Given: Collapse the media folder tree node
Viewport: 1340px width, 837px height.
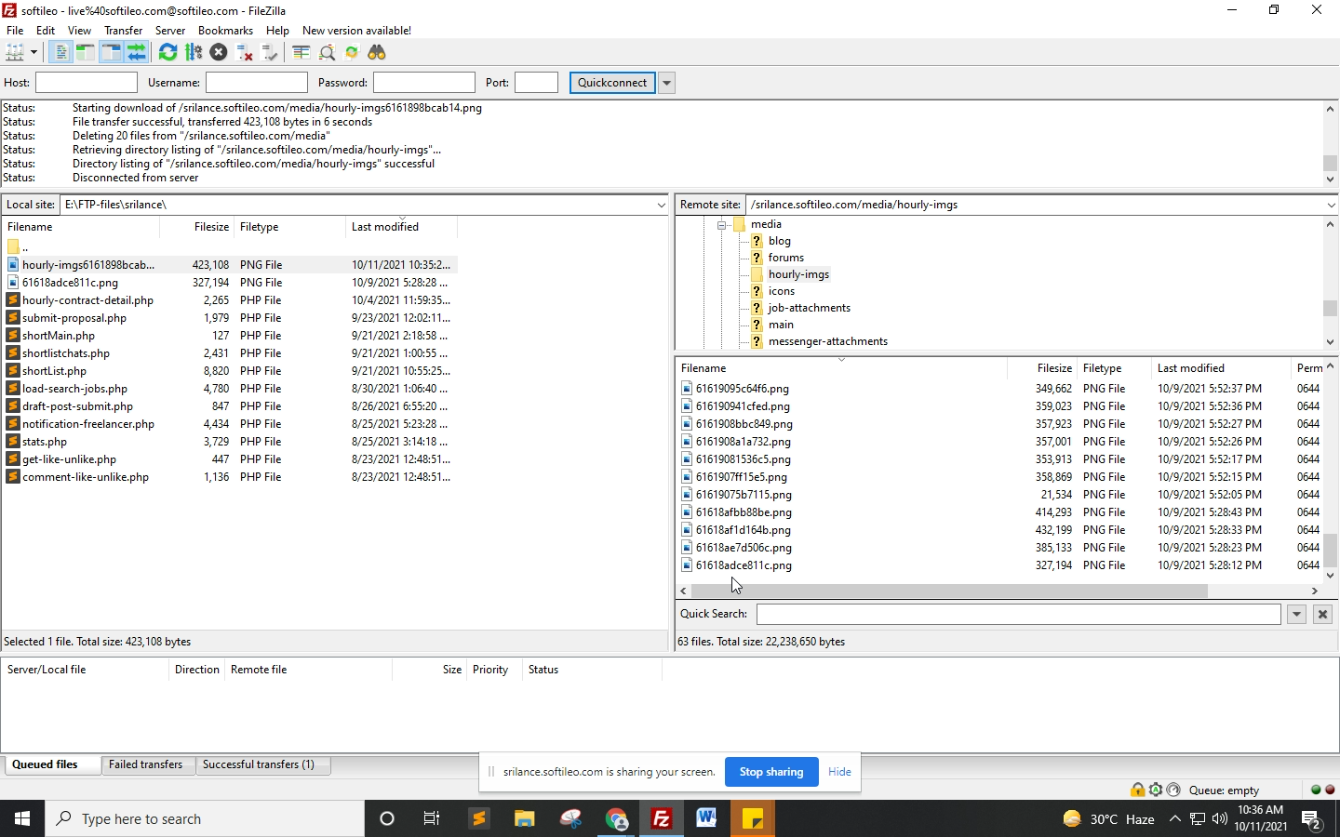Looking at the screenshot, I should pos(721,225).
